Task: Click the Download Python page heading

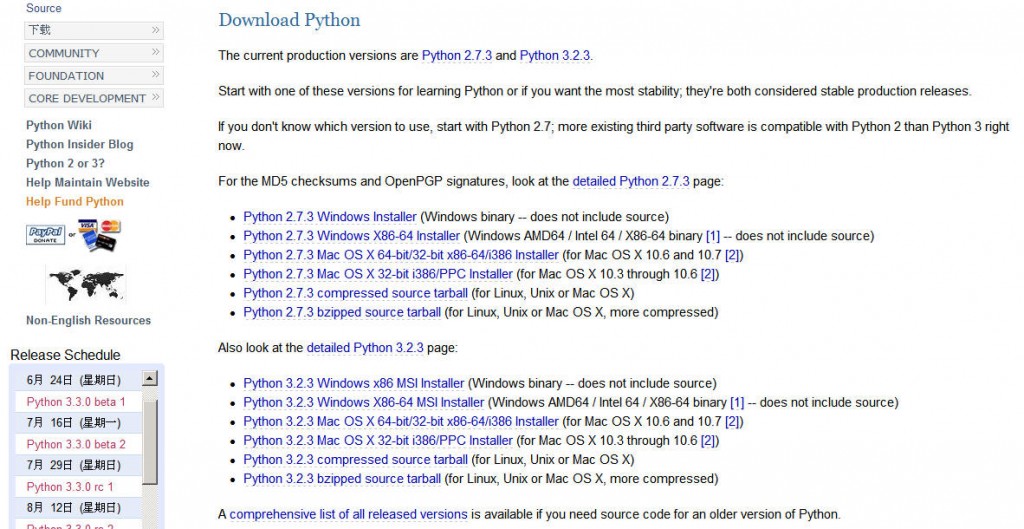Action: pos(289,20)
